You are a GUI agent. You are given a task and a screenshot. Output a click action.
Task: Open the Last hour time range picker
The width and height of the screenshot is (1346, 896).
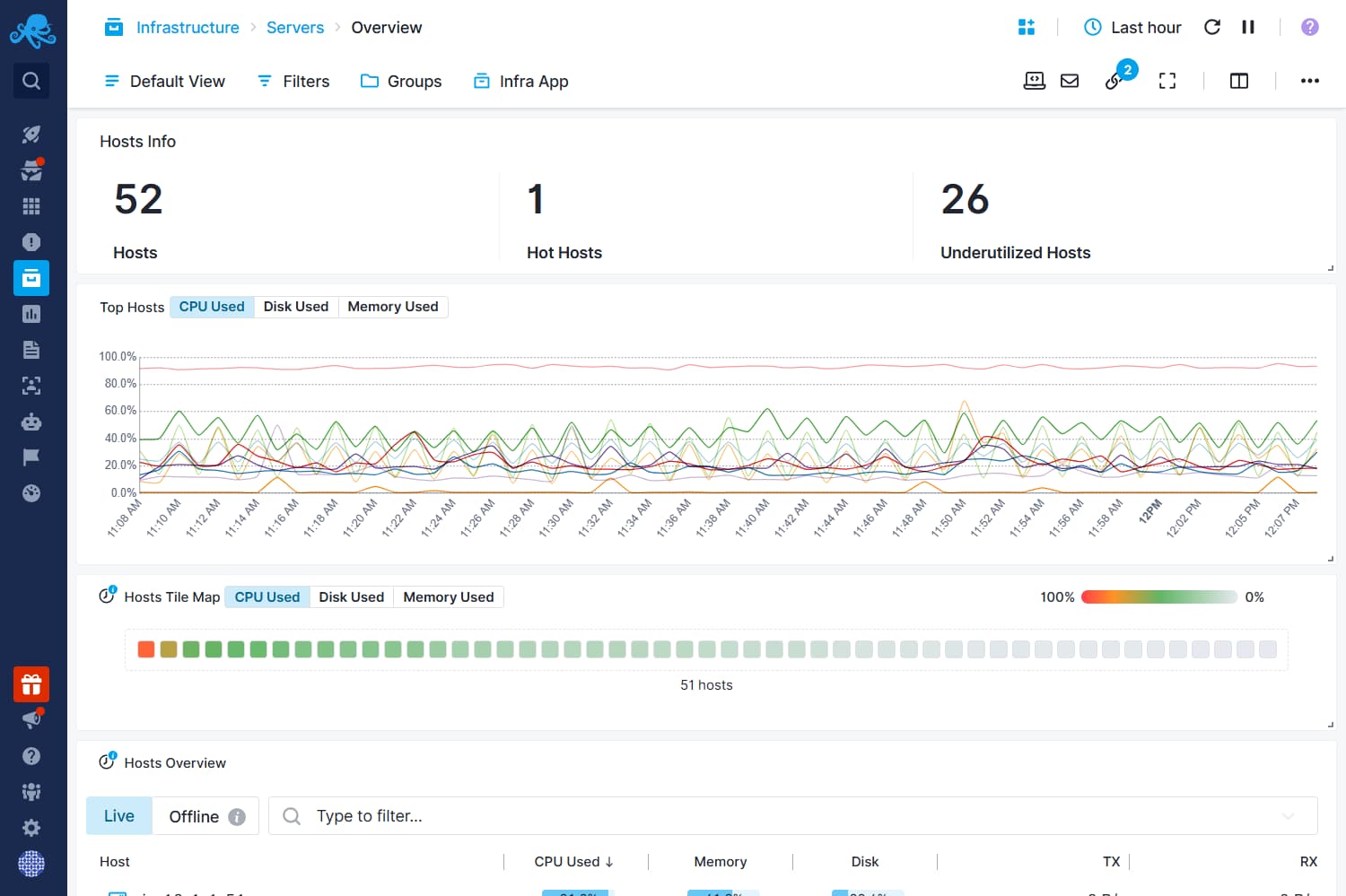click(x=1132, y=27)
